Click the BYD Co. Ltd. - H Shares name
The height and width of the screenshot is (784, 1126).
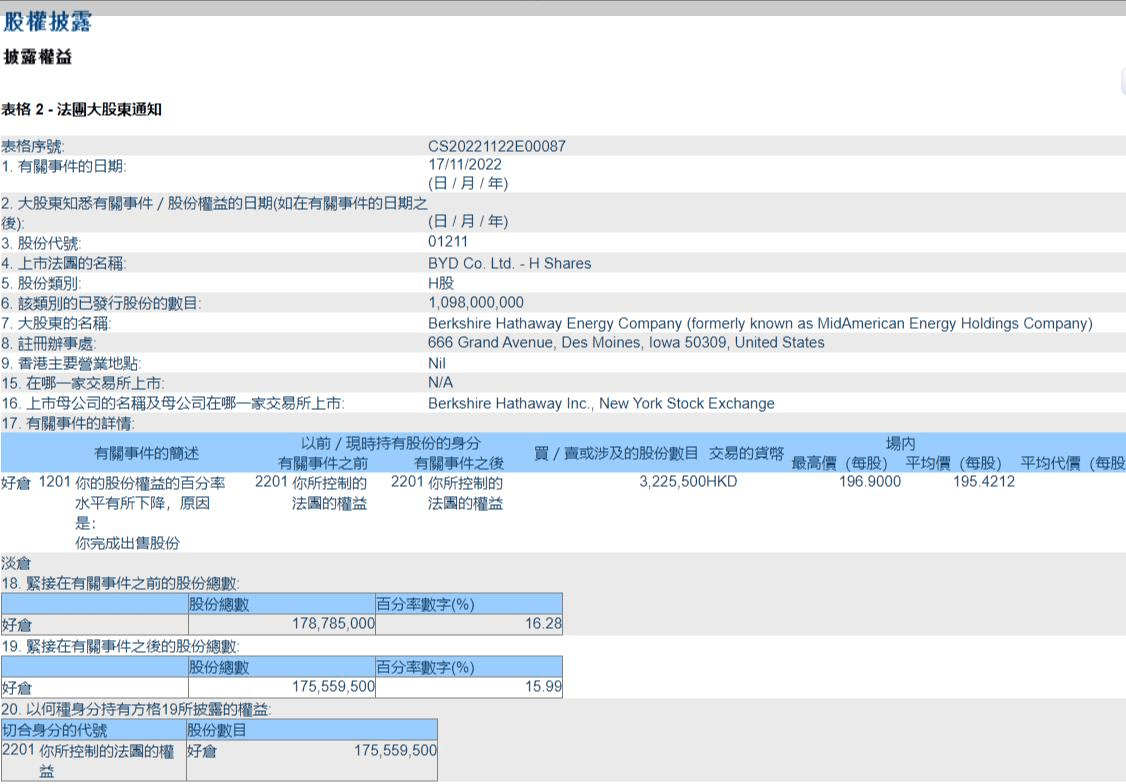[x=509, y=264]
